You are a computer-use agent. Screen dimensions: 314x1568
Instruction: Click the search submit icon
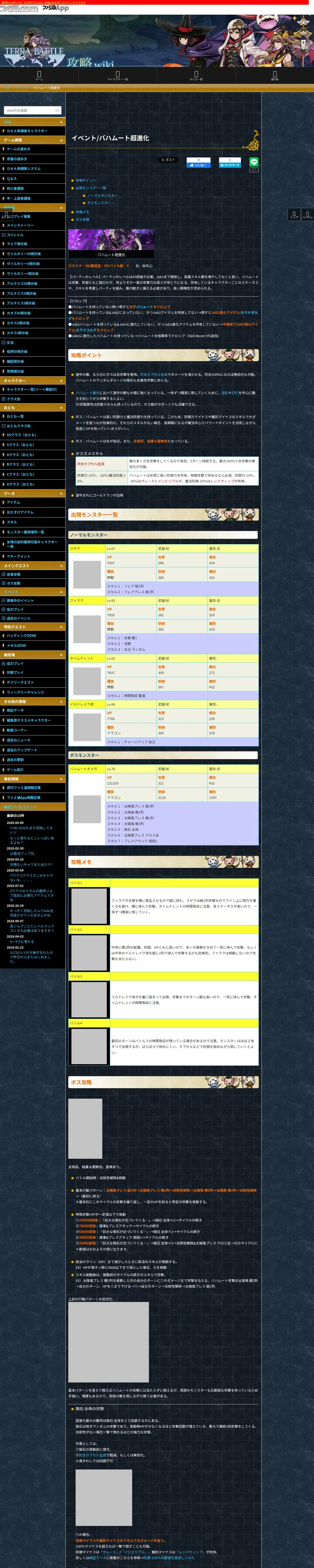click(57, 110)
